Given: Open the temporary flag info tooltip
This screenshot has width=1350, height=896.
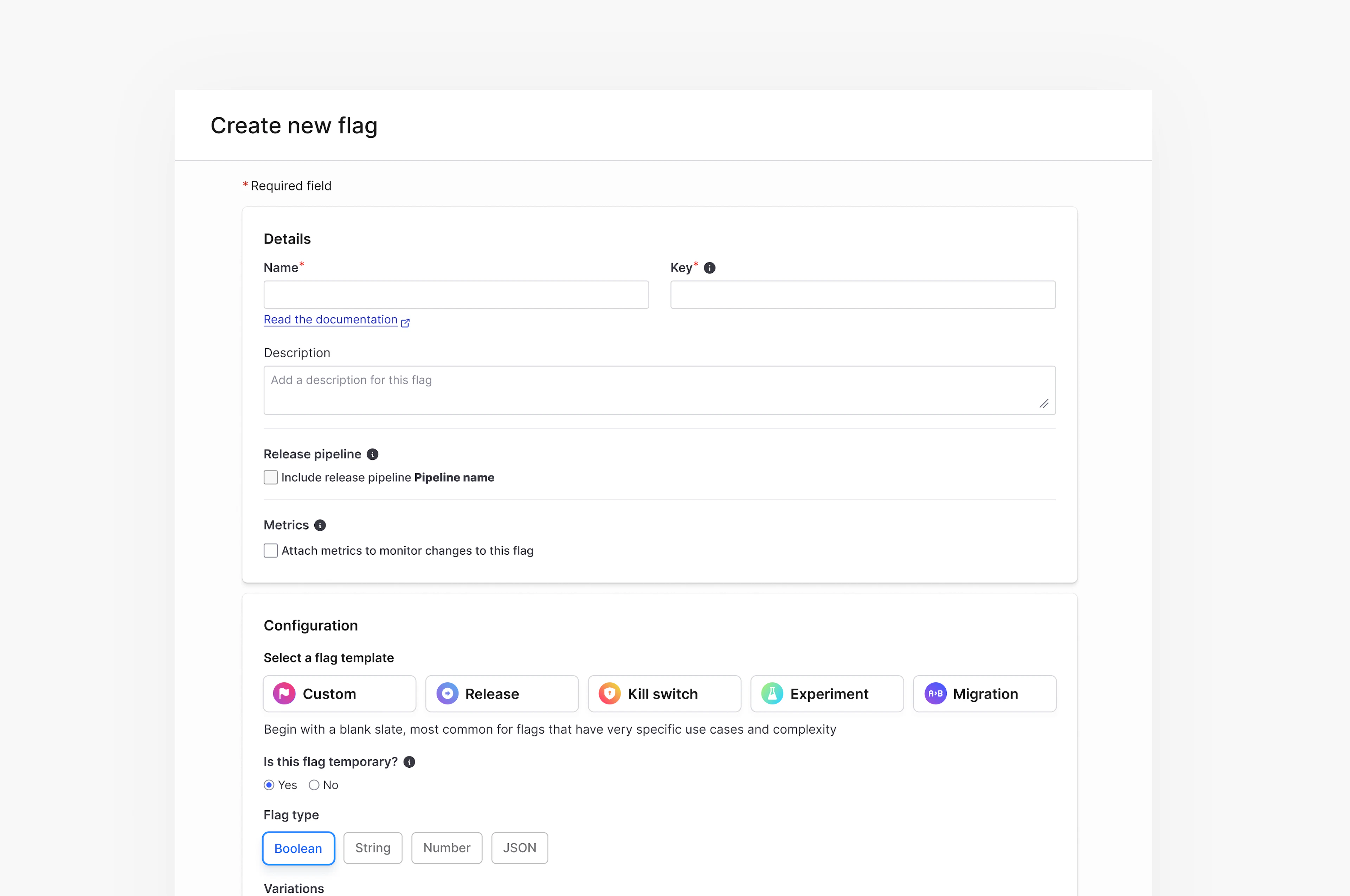Looking at the screenshot, I should coord(409,762).
